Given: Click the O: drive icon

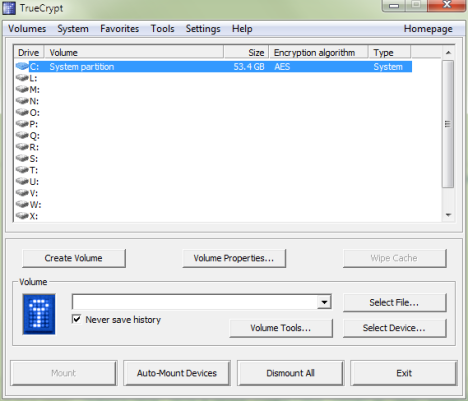Looking at the screenshot, I should coord(22,112).
